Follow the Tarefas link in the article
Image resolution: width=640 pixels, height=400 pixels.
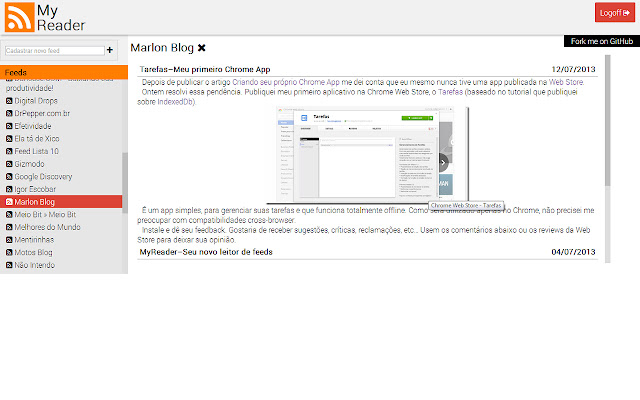point(450,92)
